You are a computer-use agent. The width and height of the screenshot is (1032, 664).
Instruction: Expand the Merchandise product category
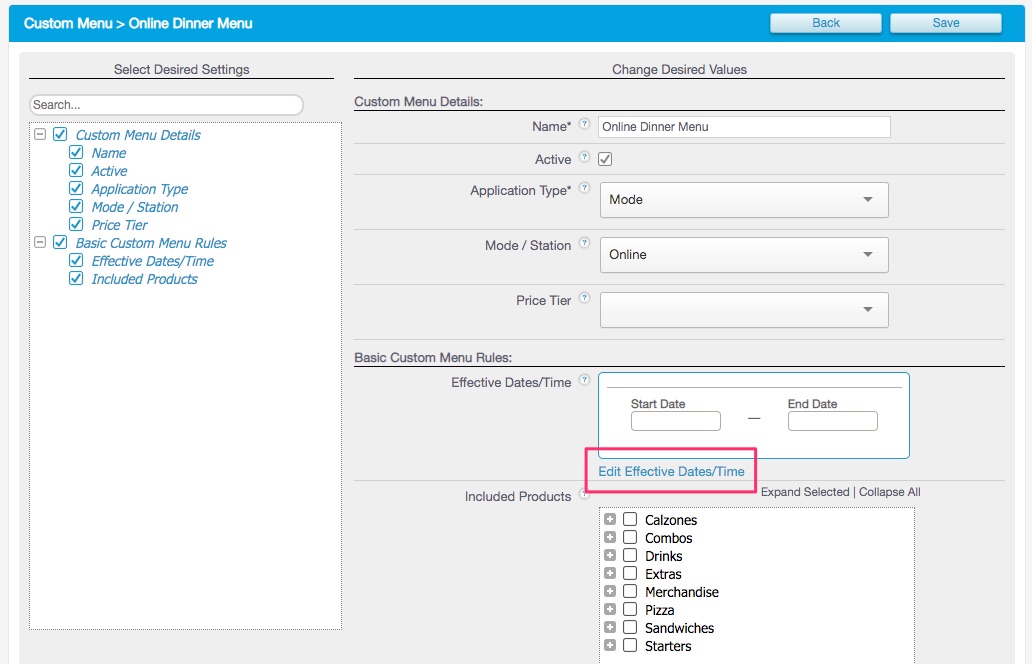(x=611, y=591)
